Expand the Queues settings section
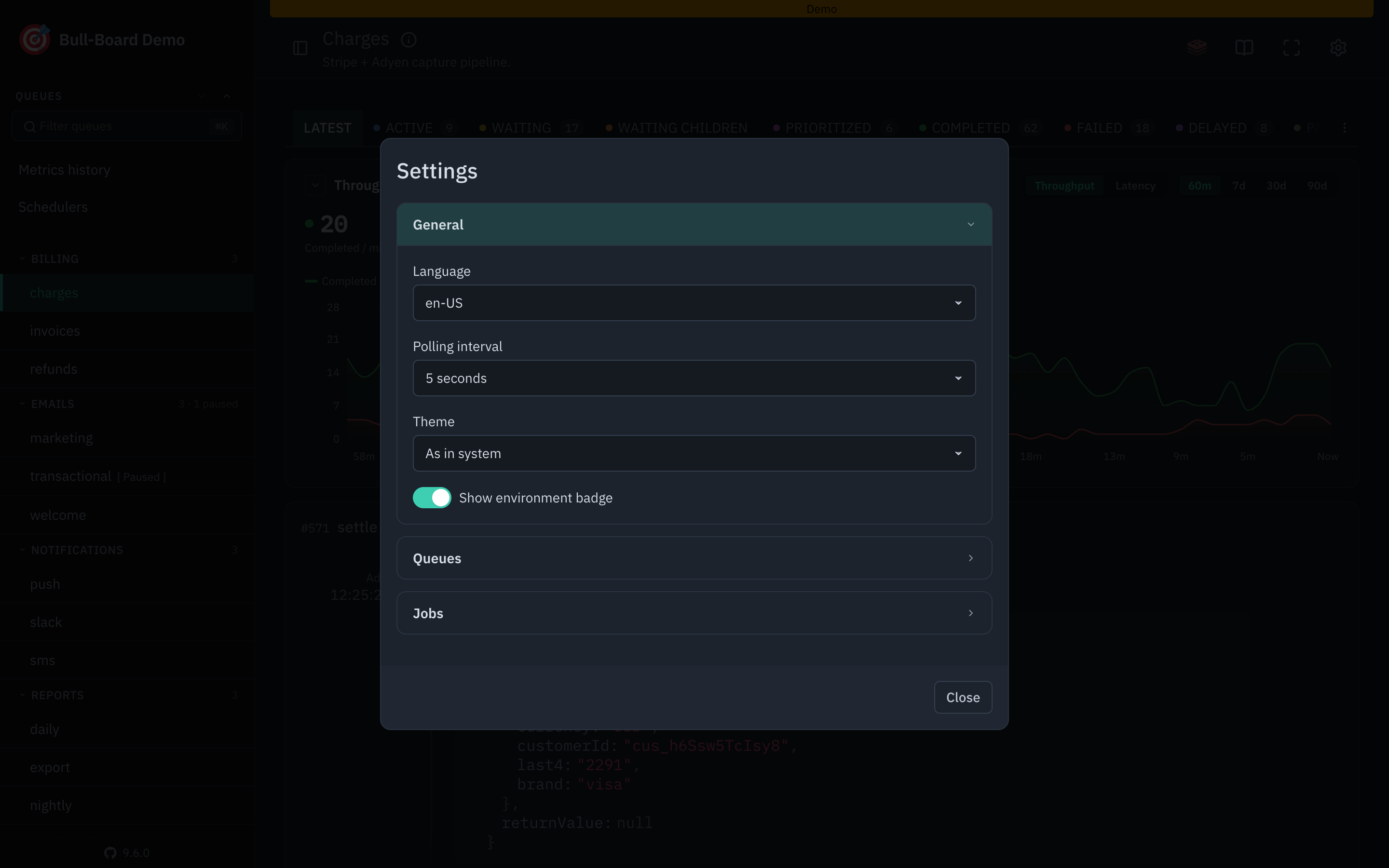Viewport: 1389px width, 868px height. point(694,558)
